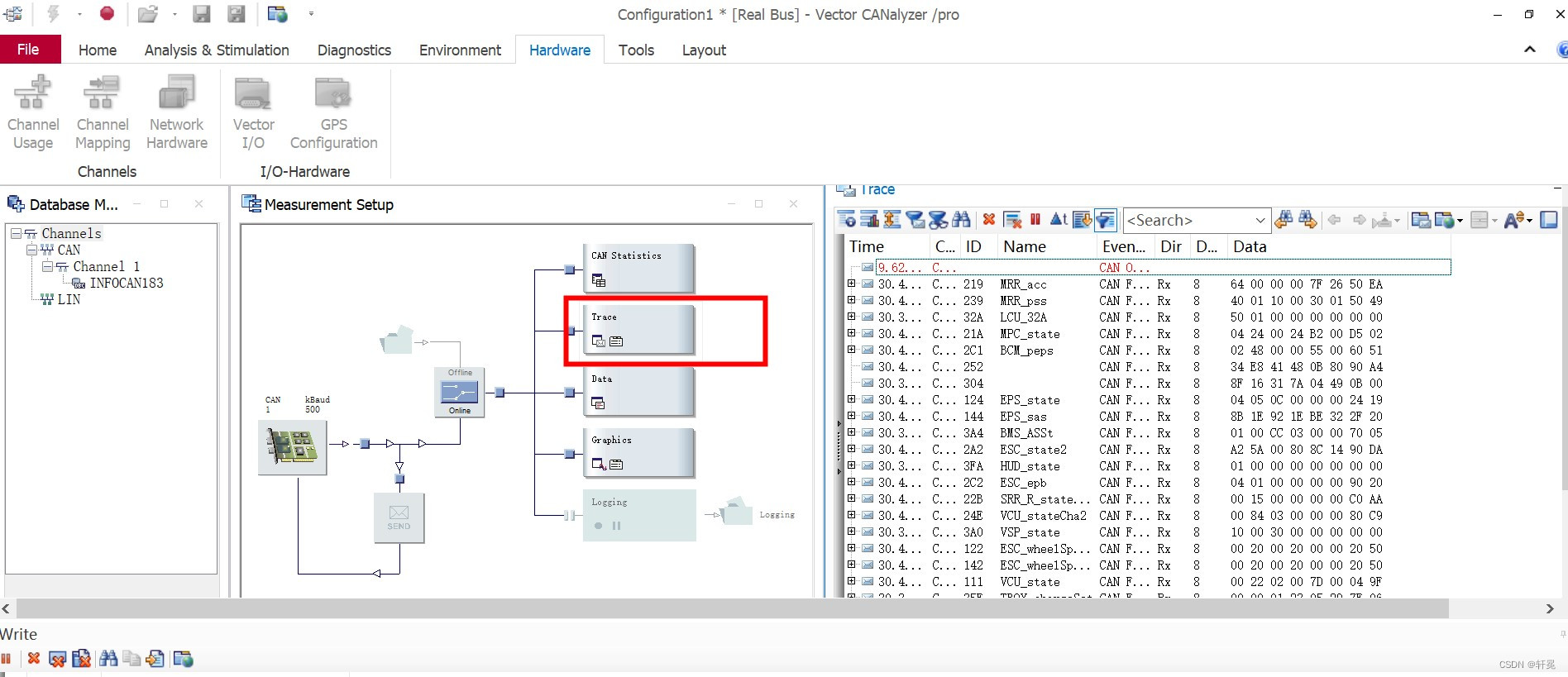Open the File menu
Viewport: 1568px width, 677px height.
(29, 50)
